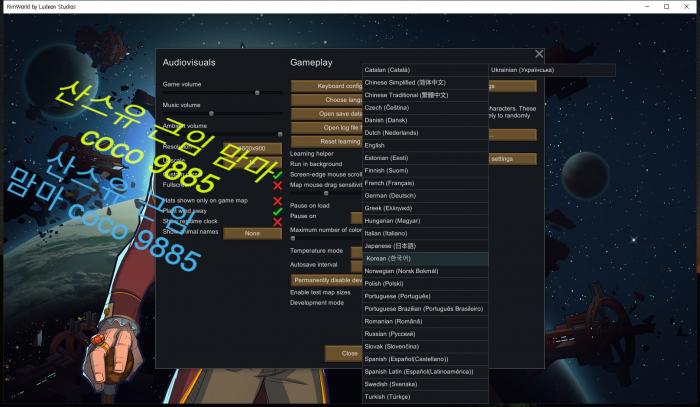The height and width of the screenshot is (407, 700).
Task: Select Portuguese (Português) language
Action: coord(425,296)
